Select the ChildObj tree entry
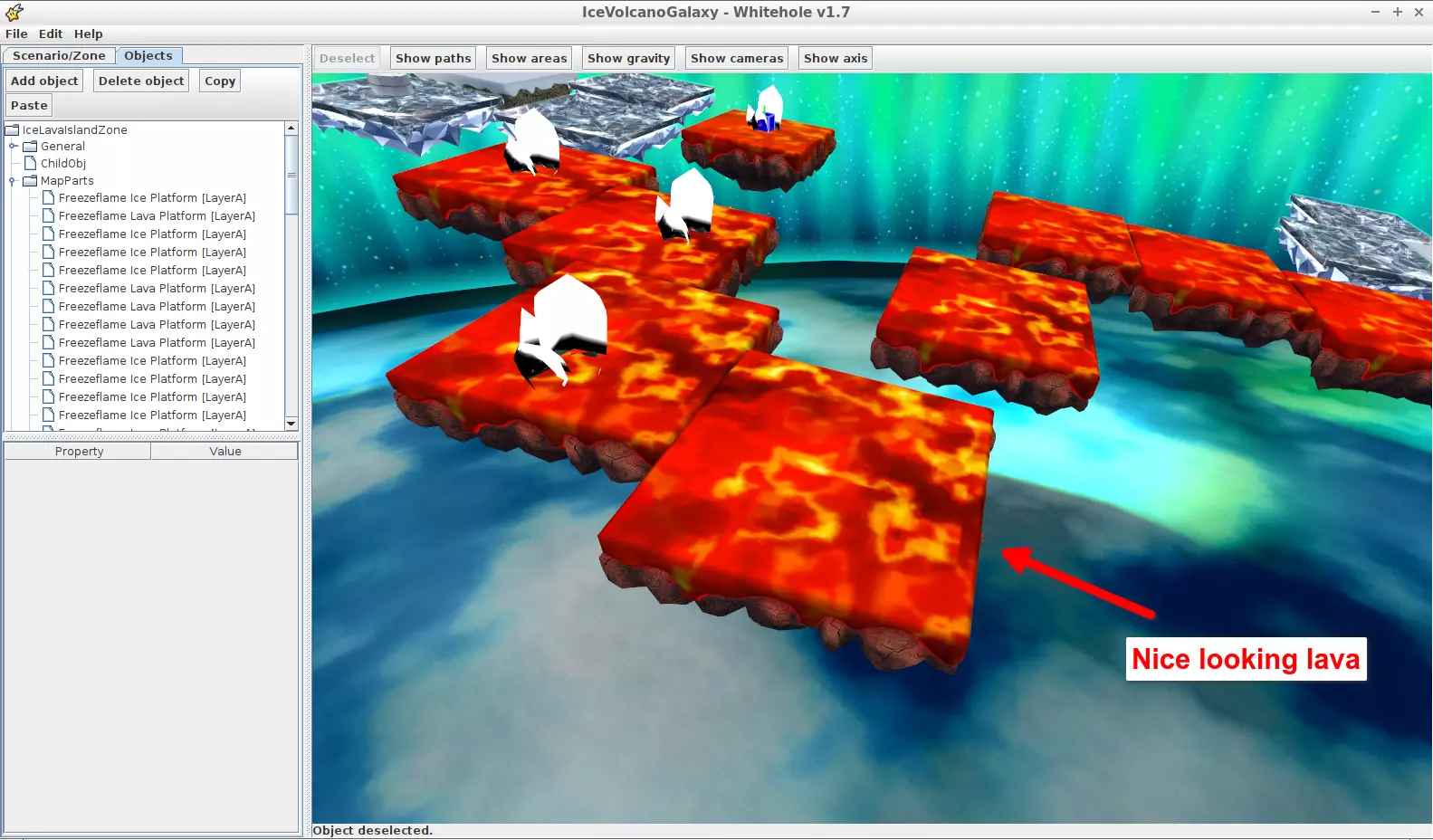Screen dimensions: 1433x840 tap(63, 163)
